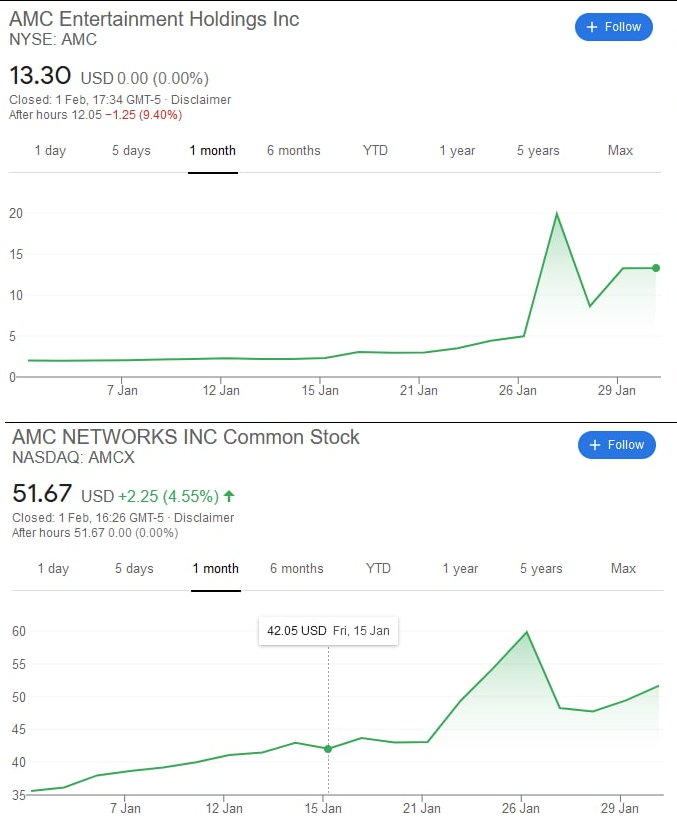Click the plus icon in AMC Networks Follow button
677x831 pixels.
click(x=595, y=445)
